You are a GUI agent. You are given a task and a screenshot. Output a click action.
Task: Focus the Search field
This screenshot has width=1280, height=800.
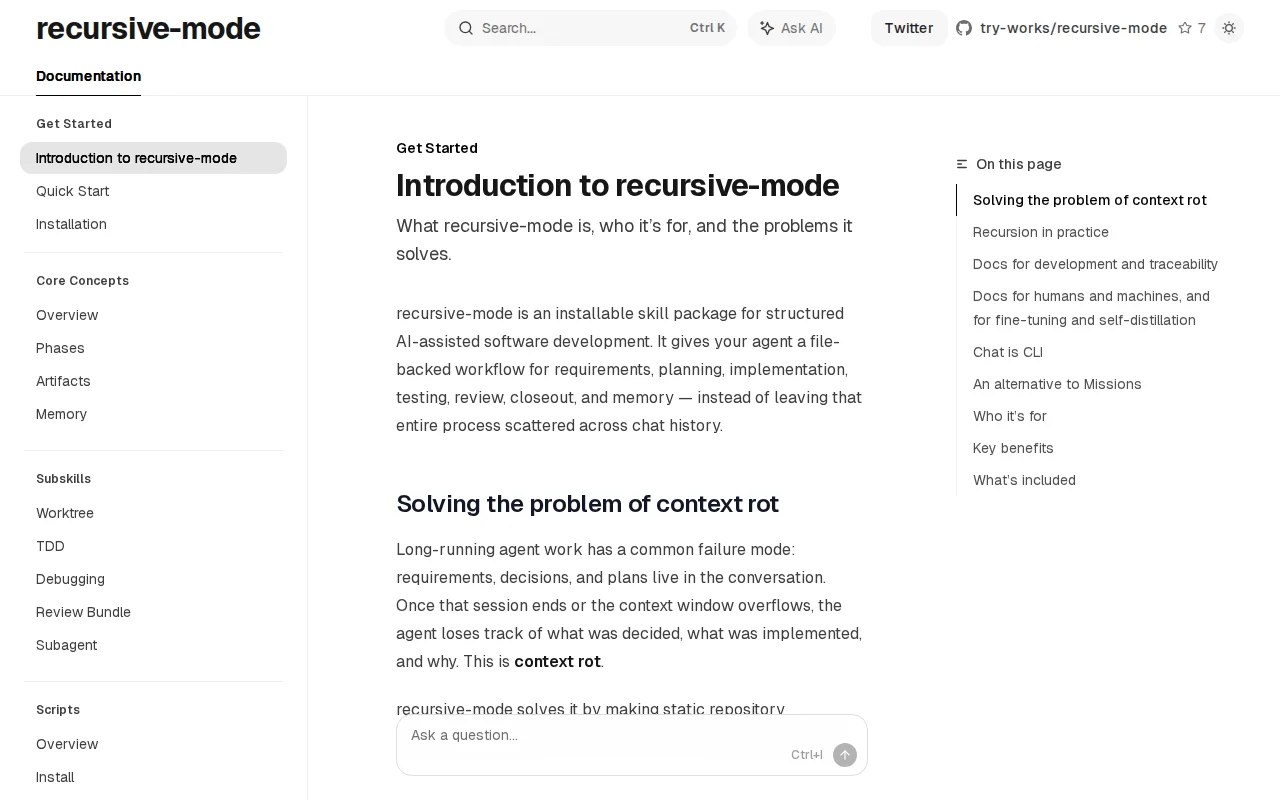590,28
